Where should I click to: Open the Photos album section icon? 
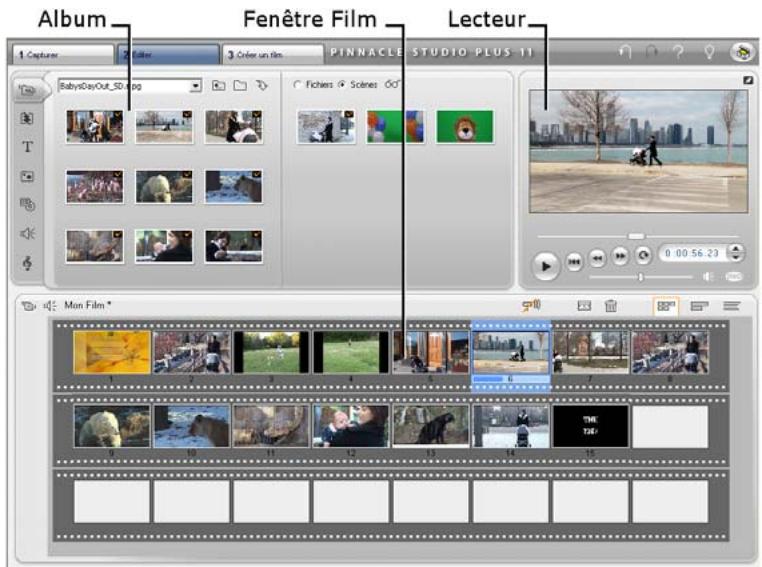[x=27, y=176]
